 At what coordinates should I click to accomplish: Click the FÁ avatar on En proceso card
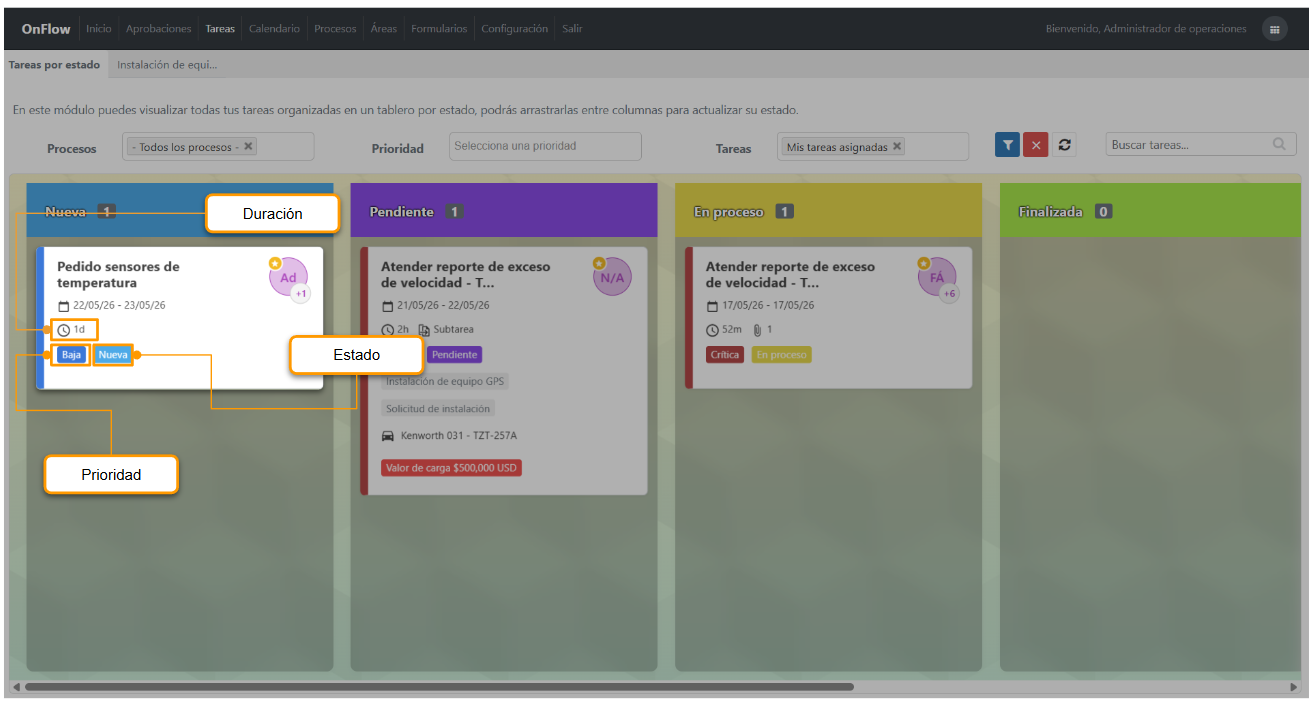point(937,277)
